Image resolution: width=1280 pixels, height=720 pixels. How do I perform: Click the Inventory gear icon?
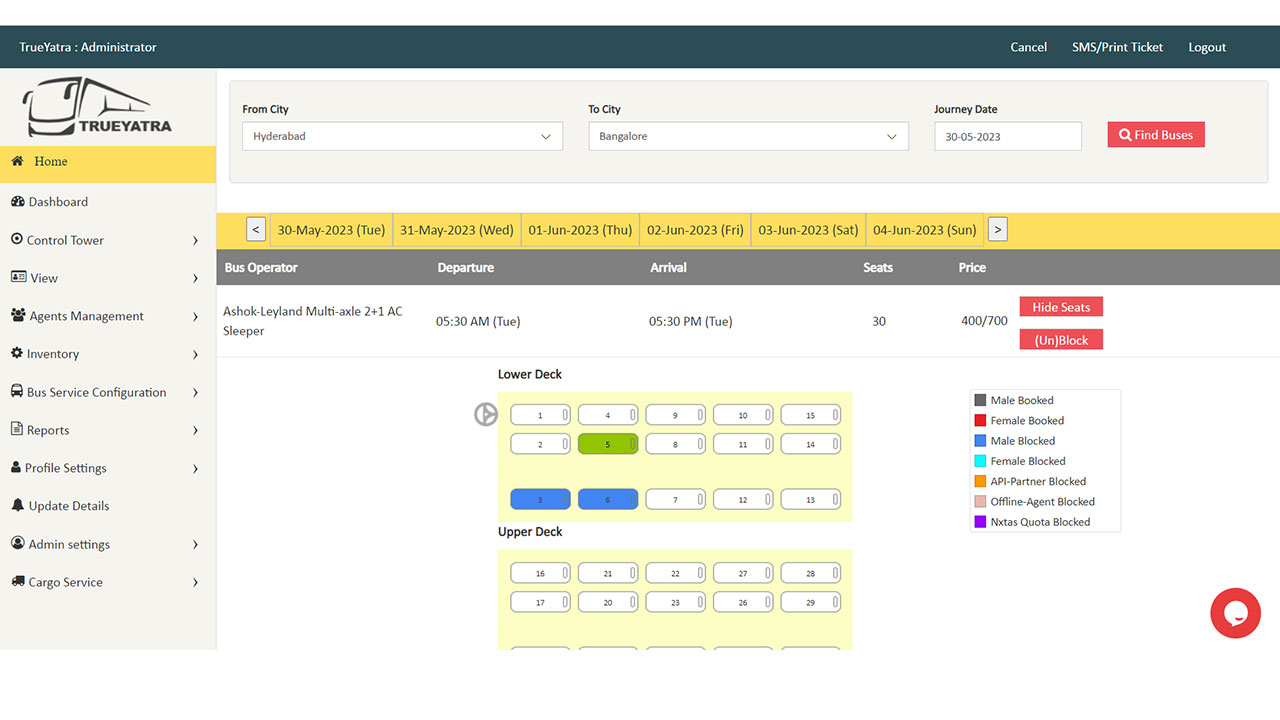point(17,354)
